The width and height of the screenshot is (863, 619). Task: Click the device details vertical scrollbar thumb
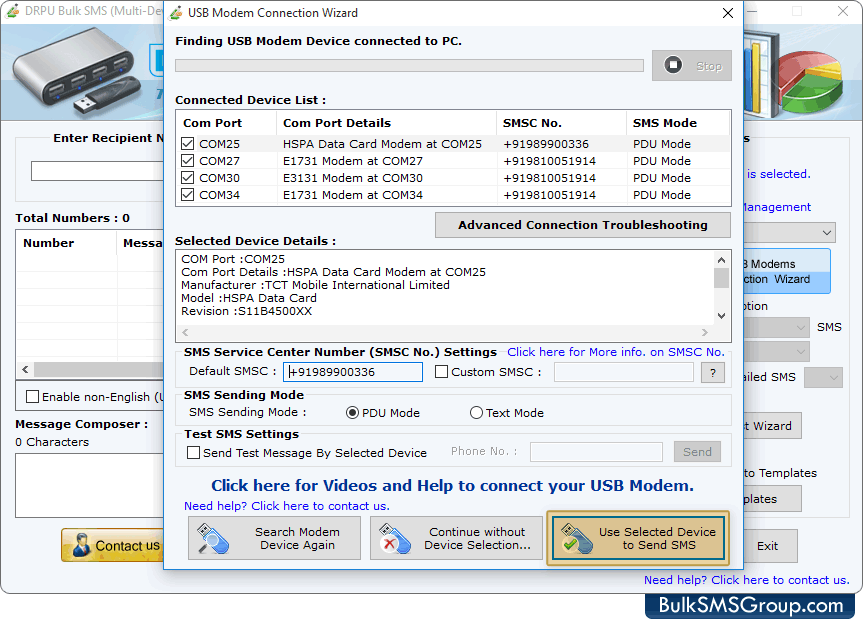[722, 278]
